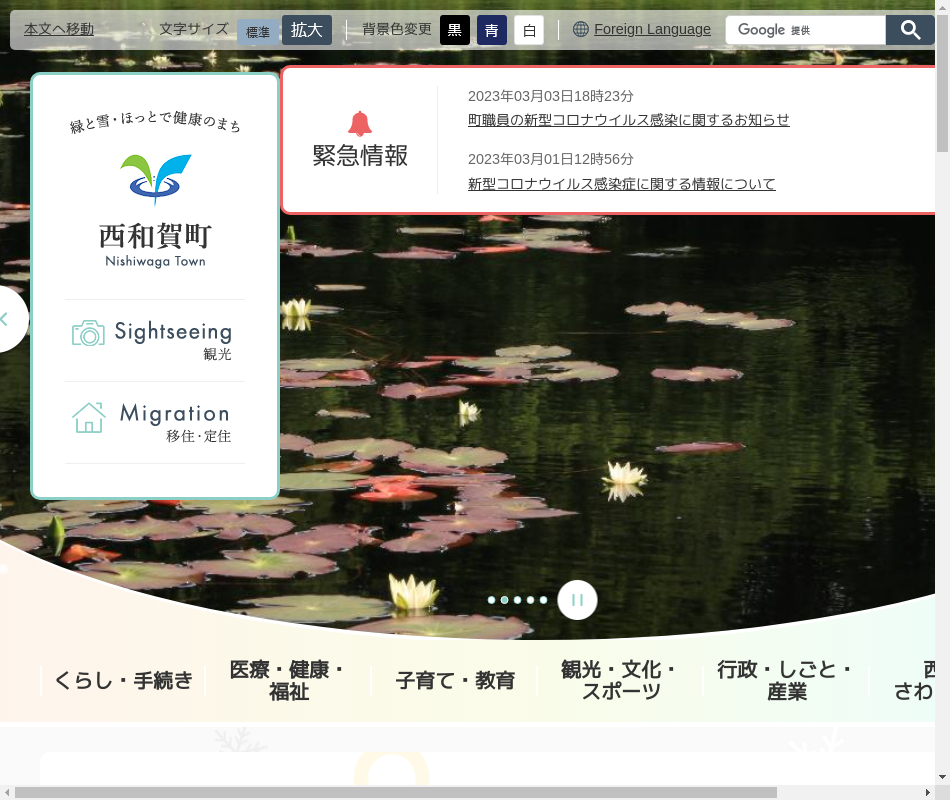Image resolution: width=950 pixels, height=800 pixels.
Task: Select the first slideshow dot
Action: coord(491,600)
